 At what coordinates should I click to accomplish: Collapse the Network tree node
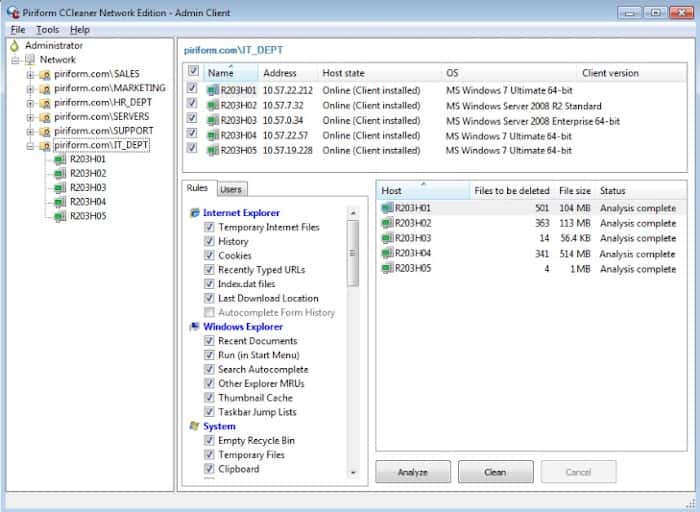click(x=16, y=60)
